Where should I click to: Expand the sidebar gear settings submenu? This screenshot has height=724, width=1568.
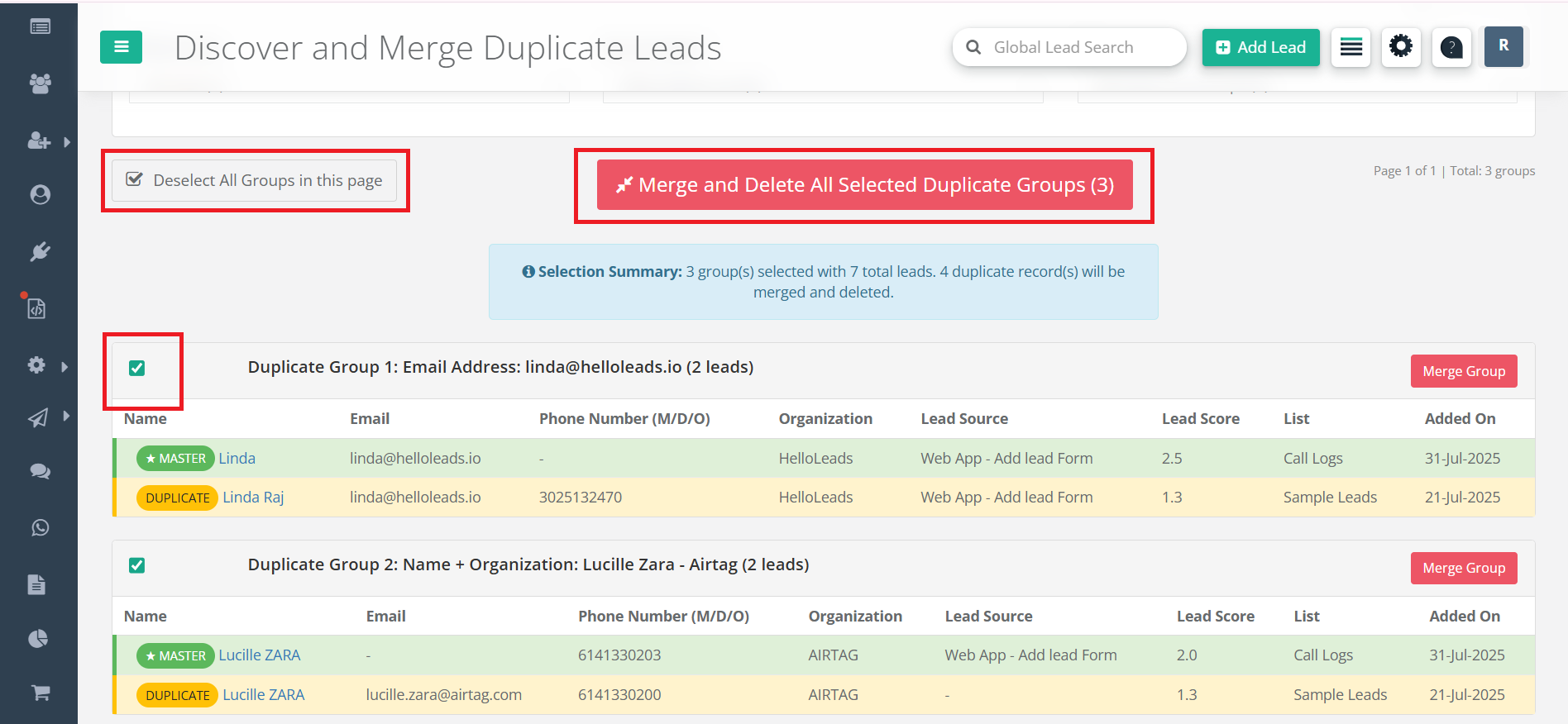65,366
